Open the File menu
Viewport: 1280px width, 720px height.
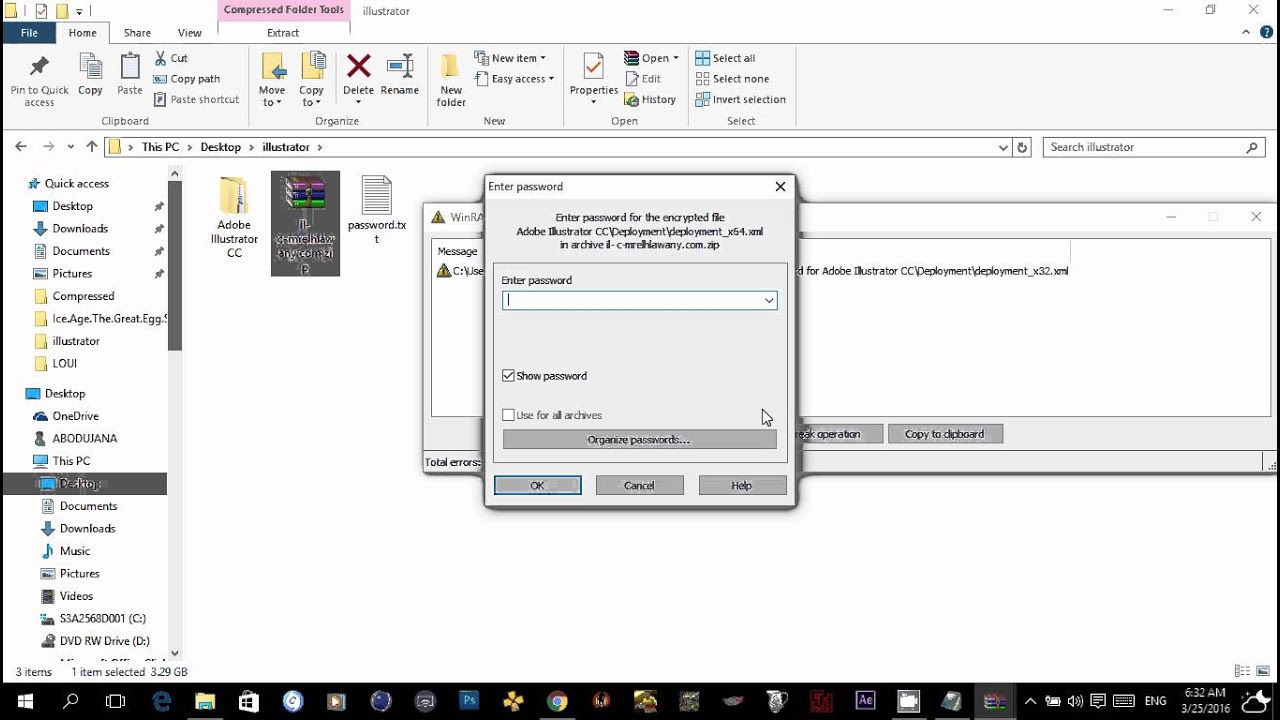click(29, 33)
